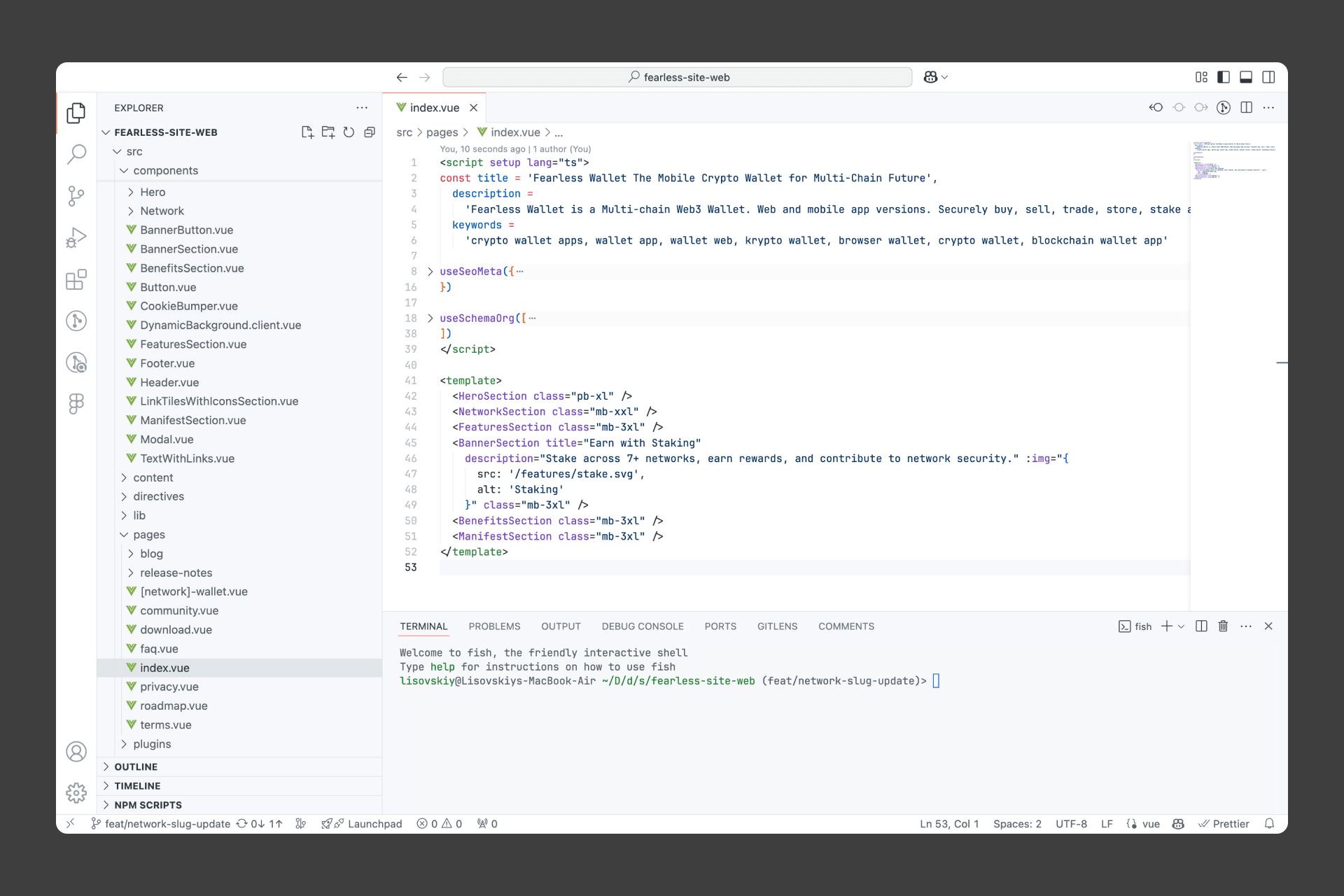The width and height of the screenshot is (1344, 896).
Task: Open the Accounts menu icon
Action: (76, 752)
